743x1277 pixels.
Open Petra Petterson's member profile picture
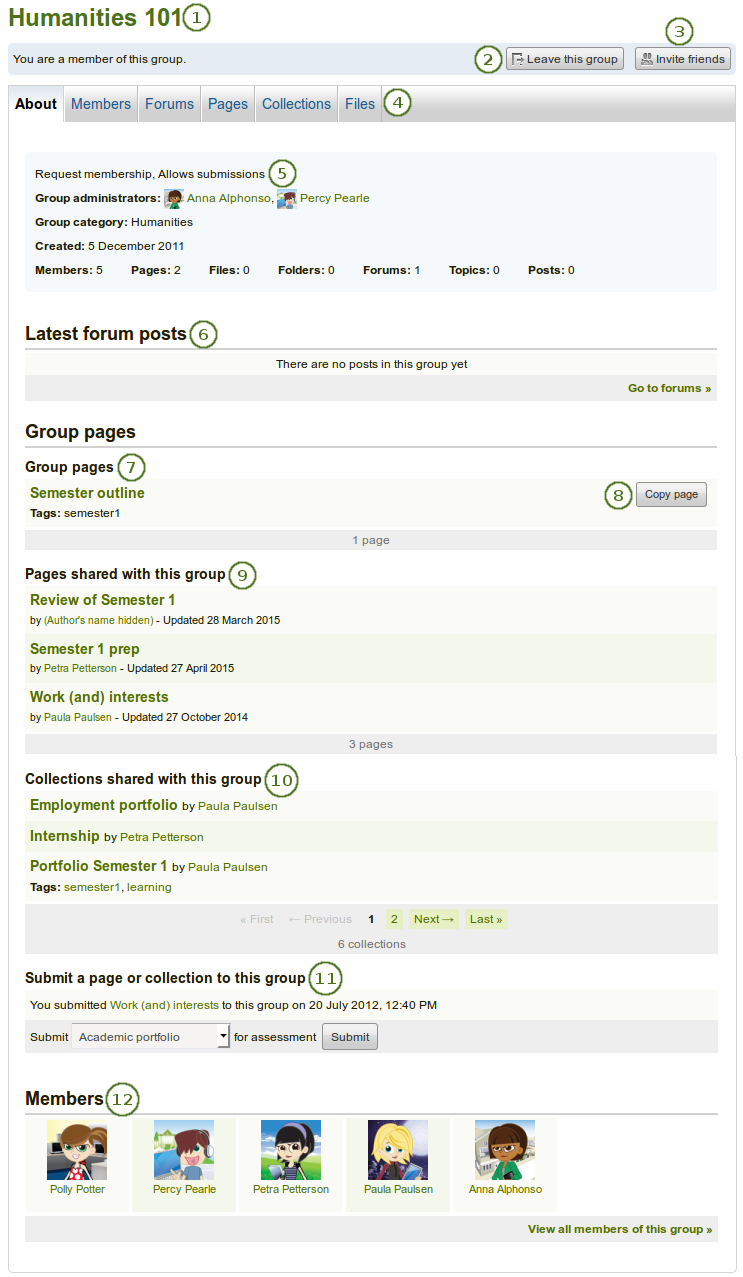pyautogui.click(x=291, y=1150)
